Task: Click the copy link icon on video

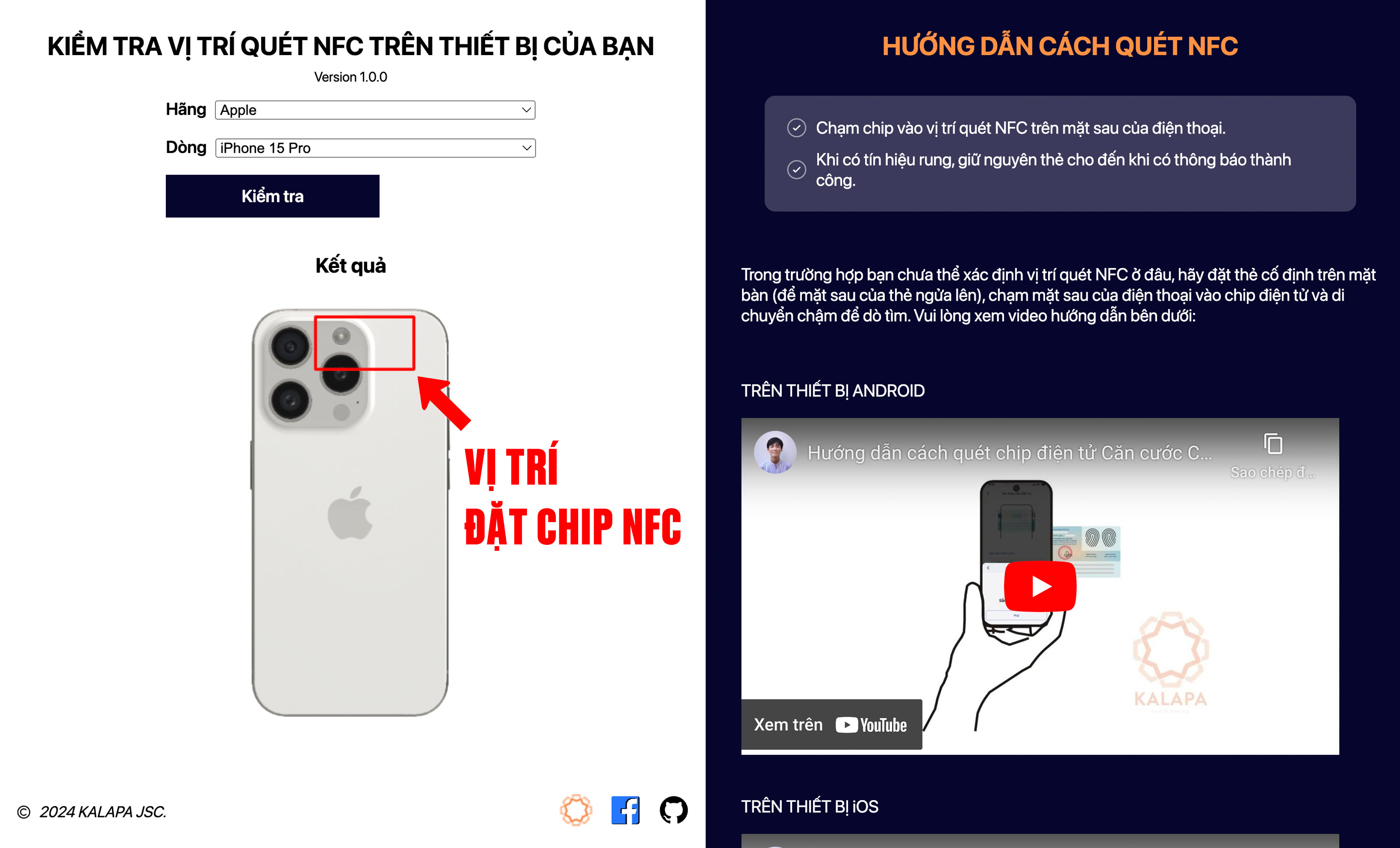Action: [1273, 444]
